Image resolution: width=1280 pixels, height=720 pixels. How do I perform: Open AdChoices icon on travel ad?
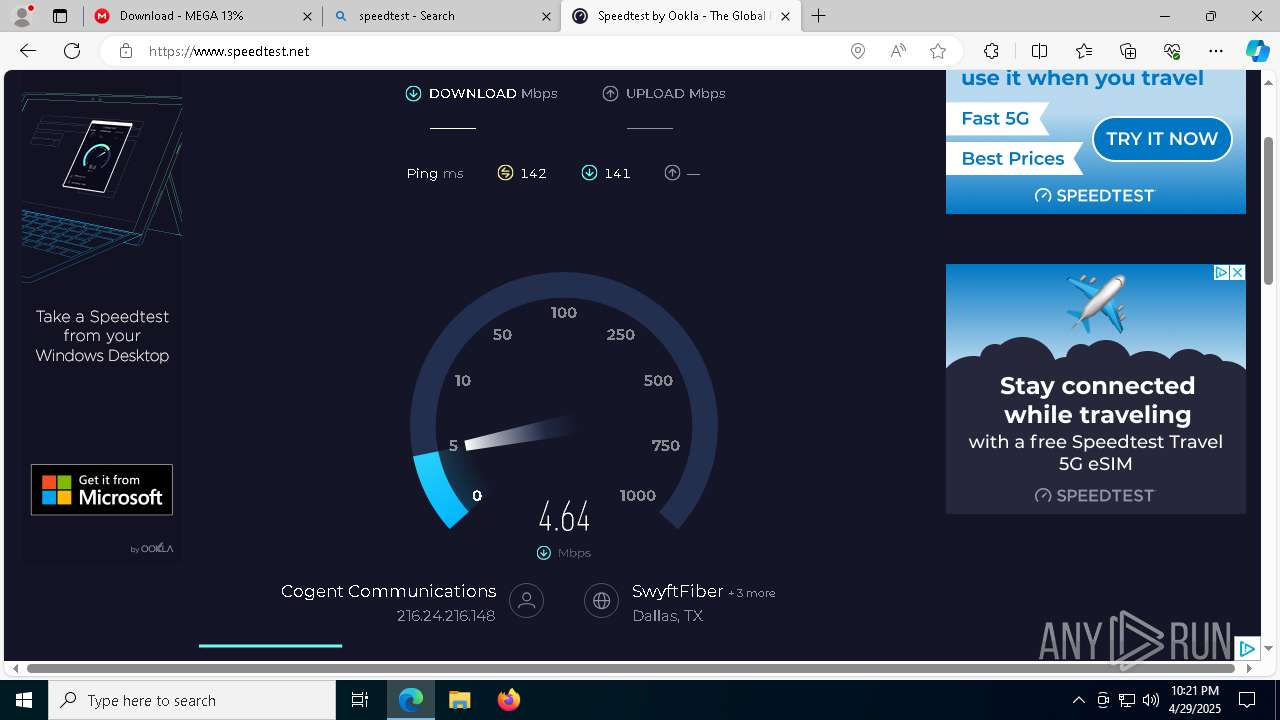click(1221, 272)
